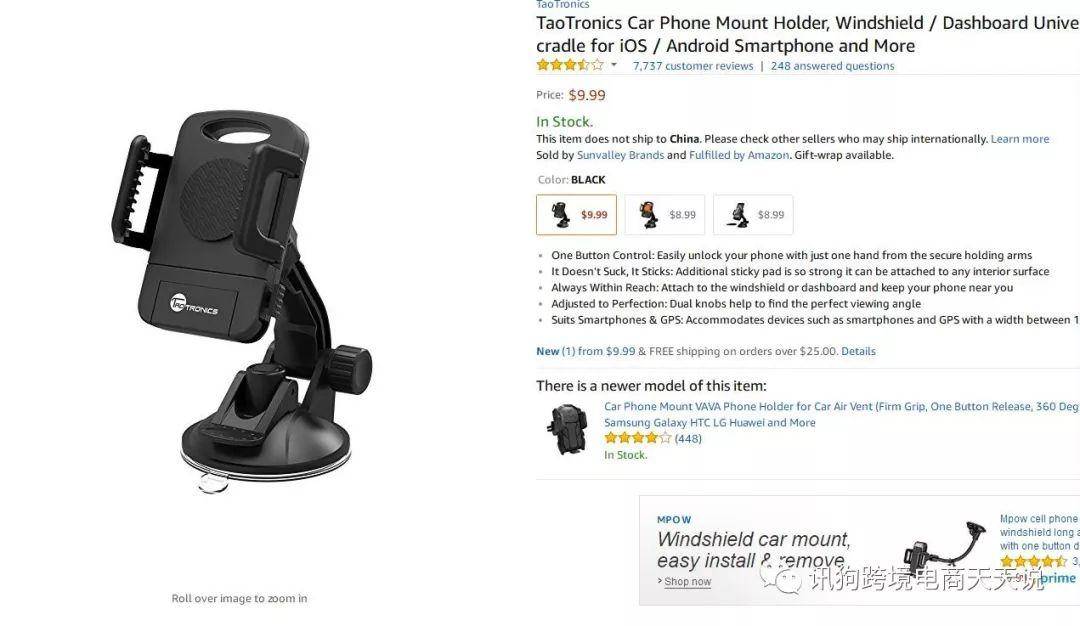This screenshot has height=626, width=1080.
Task: View 248 answered questions
Action: click(832, 66)
